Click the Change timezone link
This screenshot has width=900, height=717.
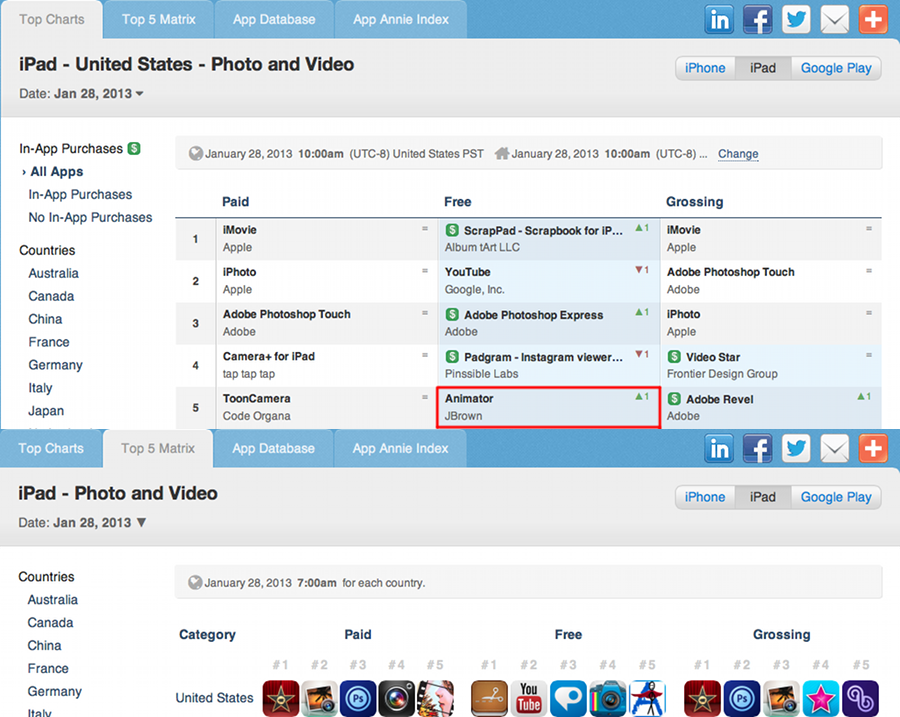pyautogui.click(x=738, y=154)
